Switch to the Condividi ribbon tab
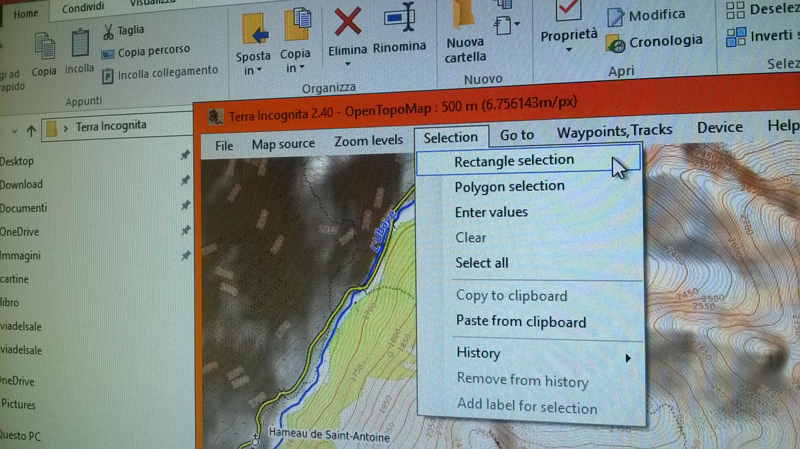This screenshot has width=800, height=449. [83, 8]
